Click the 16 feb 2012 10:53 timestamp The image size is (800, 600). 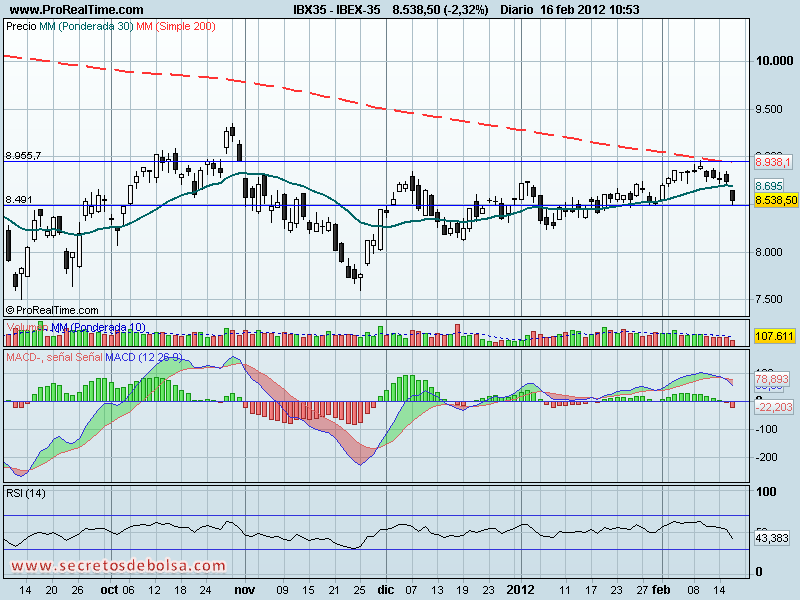pyautogui.click(x=589, y=9)
